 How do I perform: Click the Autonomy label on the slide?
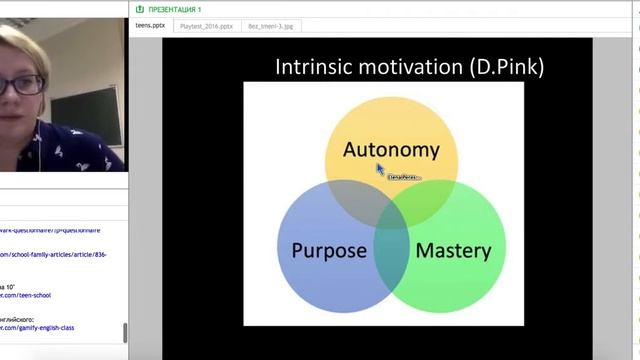[x=391, y=150]
